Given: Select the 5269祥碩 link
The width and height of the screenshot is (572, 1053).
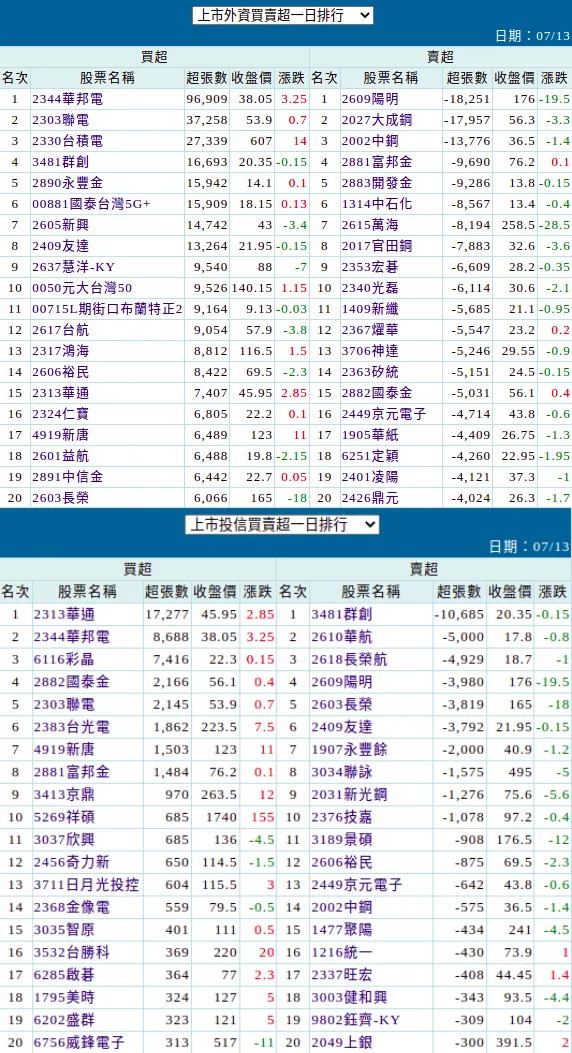Looking at the screenshot, I should click(x=64, y=817).
